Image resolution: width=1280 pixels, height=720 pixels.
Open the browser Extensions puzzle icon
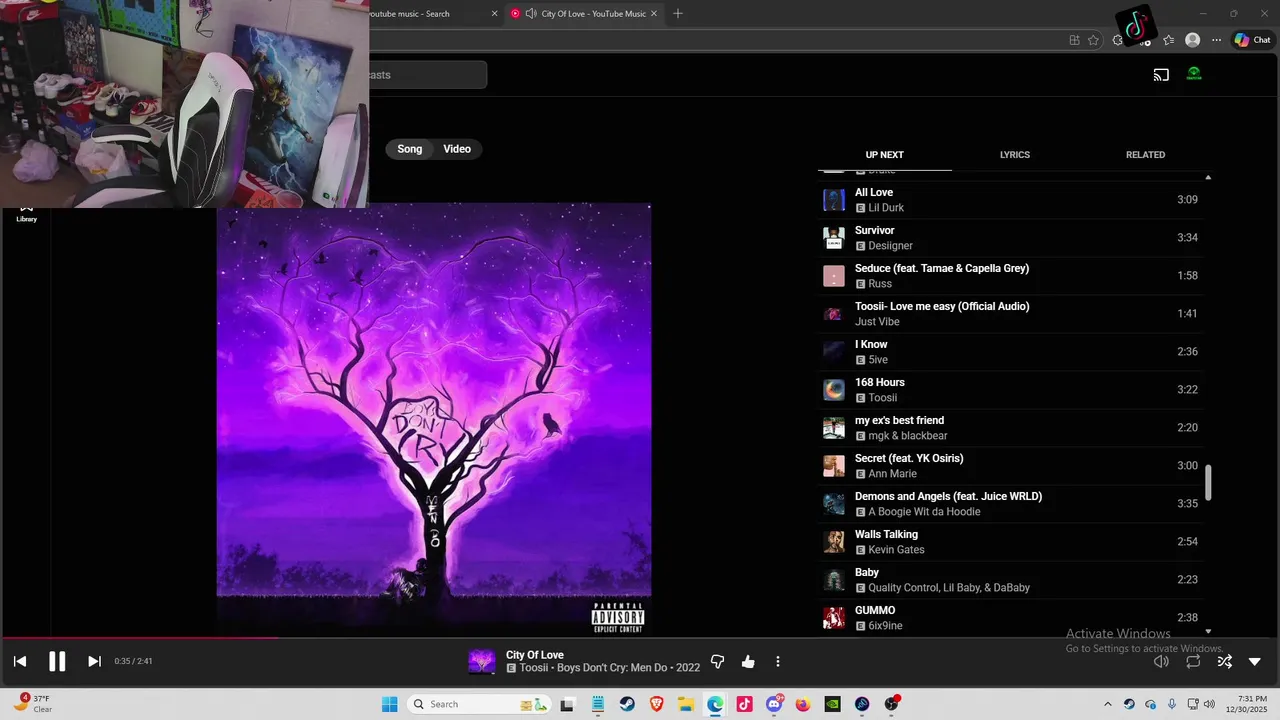pos(1118,40)
